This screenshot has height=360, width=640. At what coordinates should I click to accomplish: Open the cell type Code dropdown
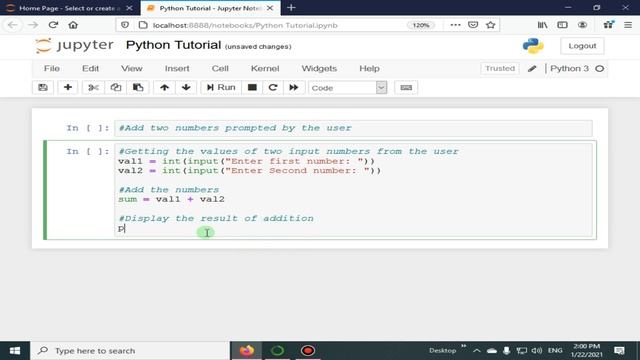[x=348, y=88]
